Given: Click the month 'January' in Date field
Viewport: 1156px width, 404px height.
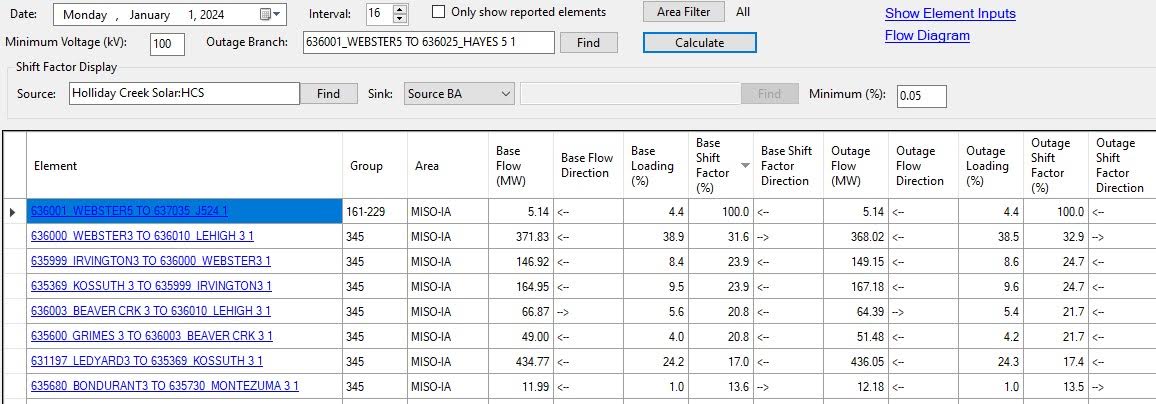Looking at the screenshot, I should tap(150, 15).
